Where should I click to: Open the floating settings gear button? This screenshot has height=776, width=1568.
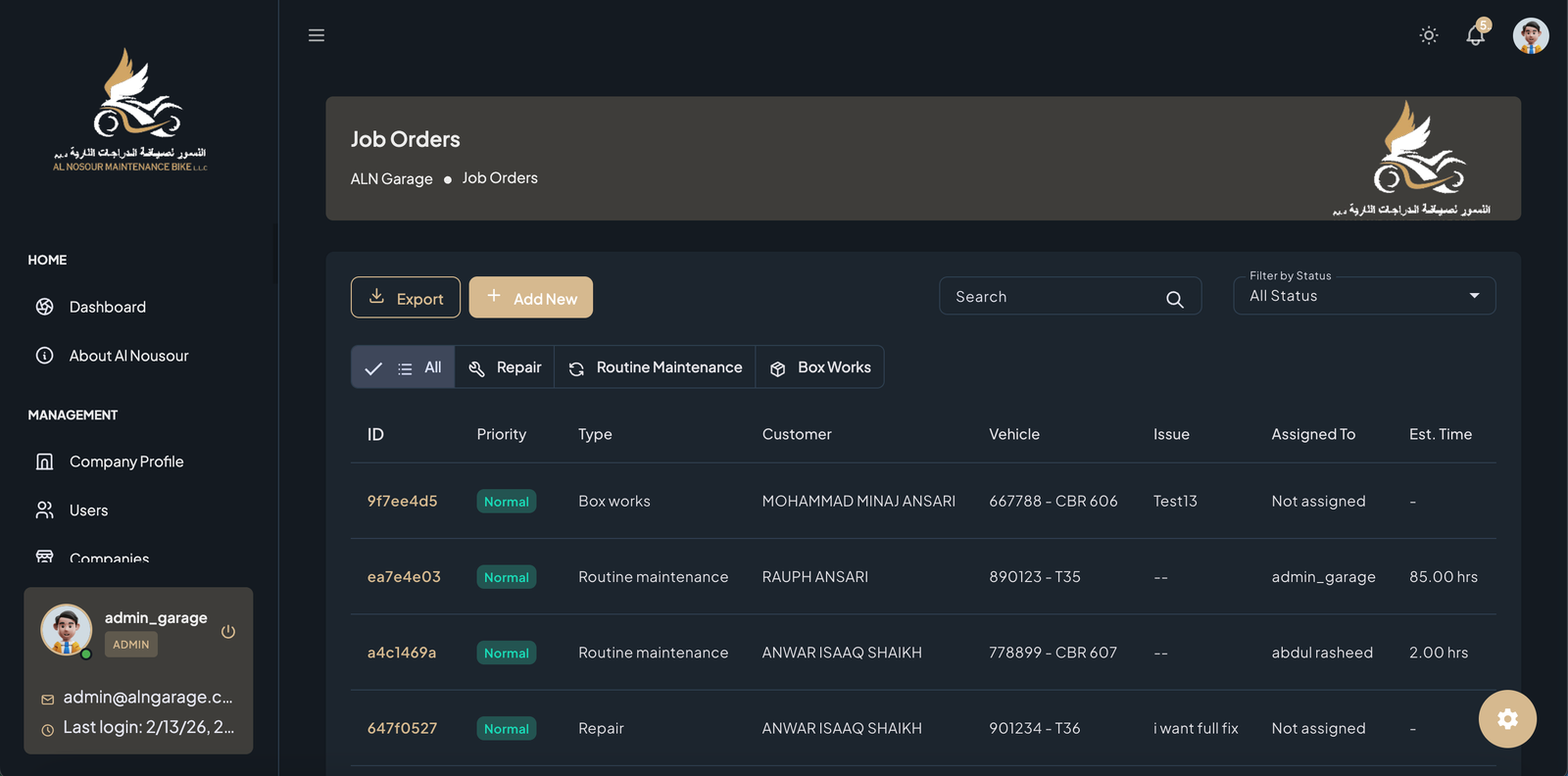pos(1507,719)
